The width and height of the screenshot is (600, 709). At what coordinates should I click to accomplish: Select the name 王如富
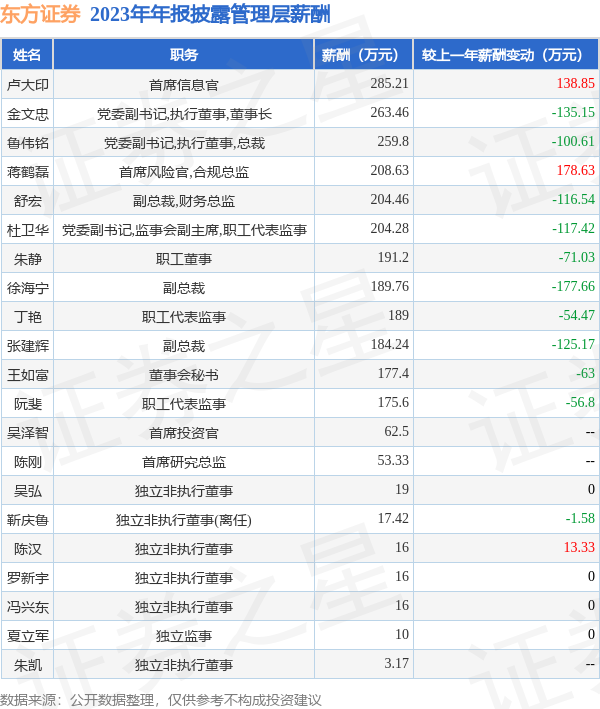28,375
